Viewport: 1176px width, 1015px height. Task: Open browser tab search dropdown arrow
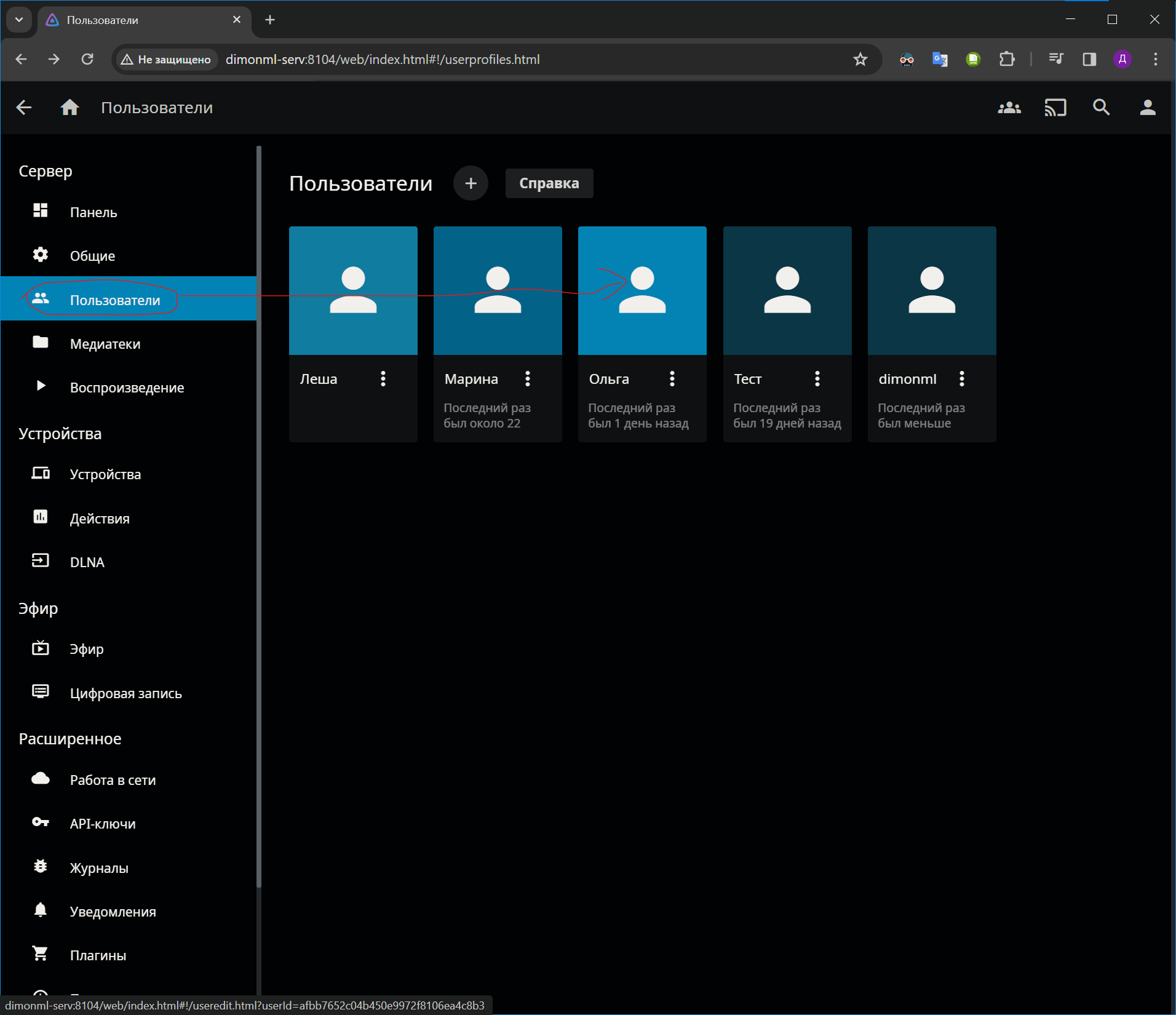point(19,20)
